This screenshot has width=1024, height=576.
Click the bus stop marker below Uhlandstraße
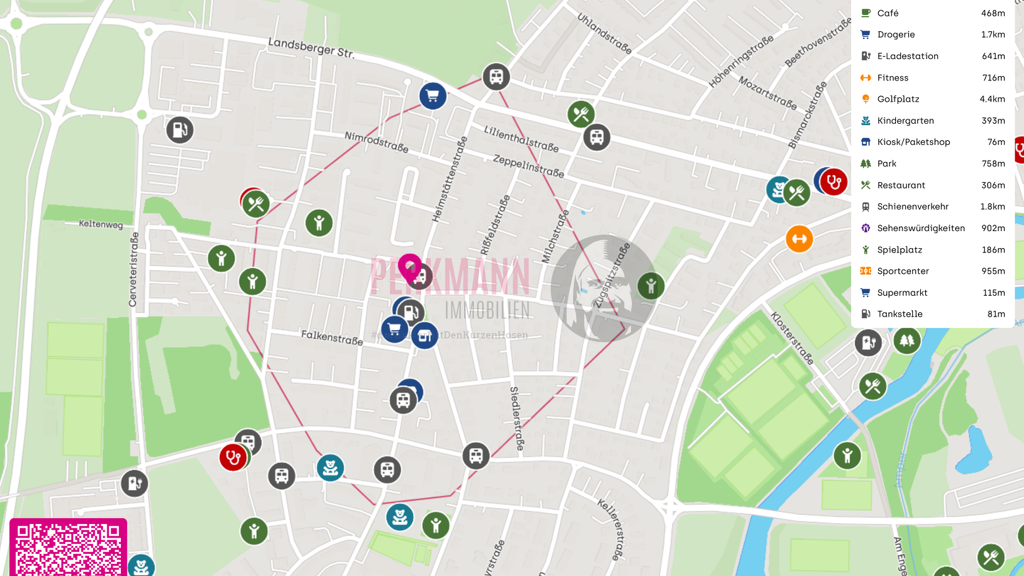[596, 138]
